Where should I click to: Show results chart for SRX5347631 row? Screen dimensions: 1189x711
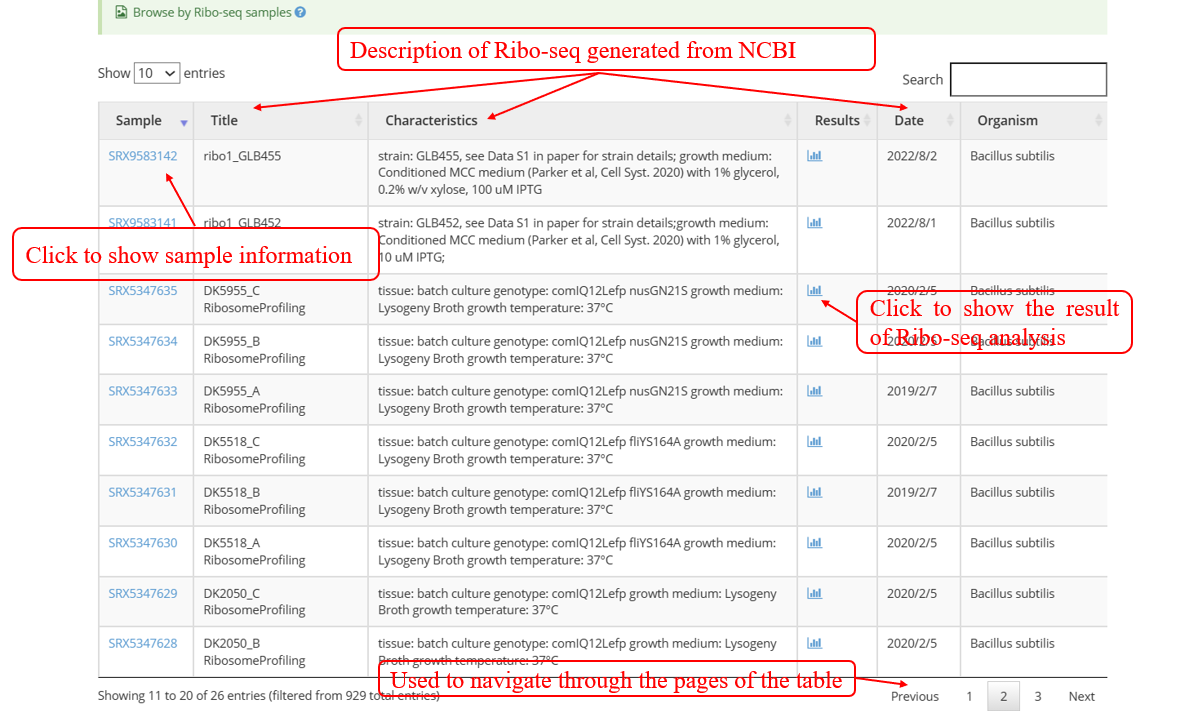click(814, 492)
